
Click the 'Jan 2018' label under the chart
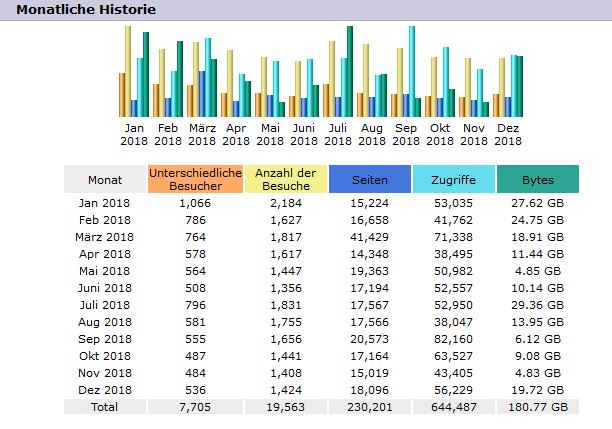coord(134,134)
